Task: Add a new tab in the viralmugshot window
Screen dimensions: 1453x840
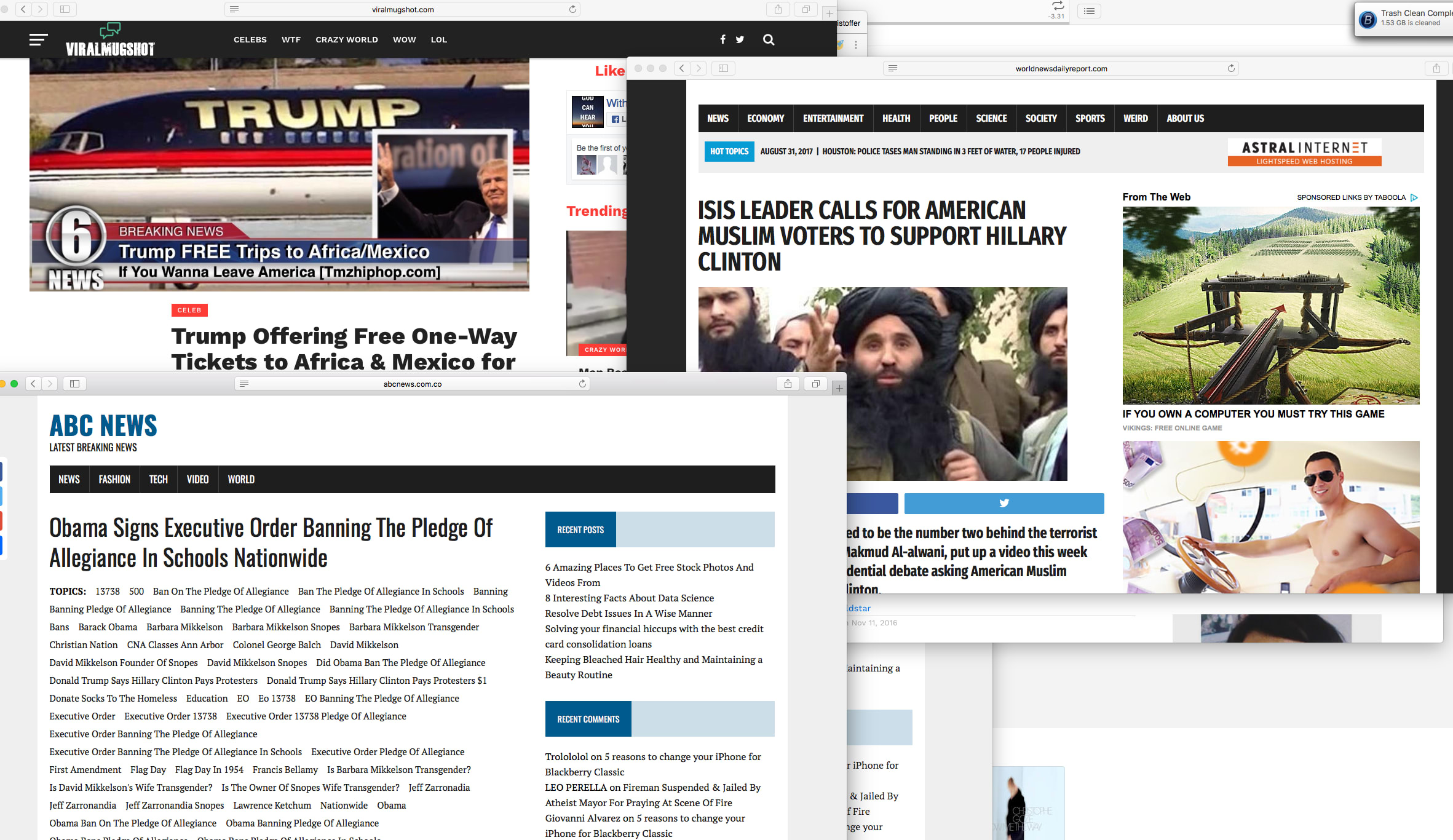Action: [x=829, y=14]
